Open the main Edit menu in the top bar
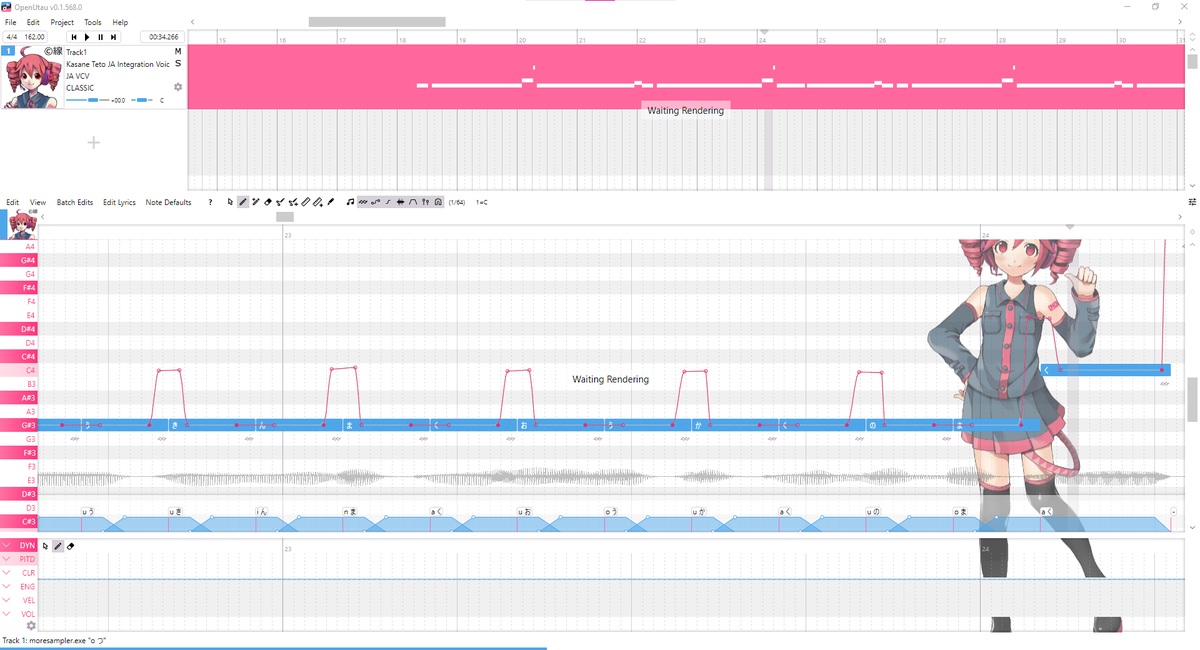 click(34, 22)
